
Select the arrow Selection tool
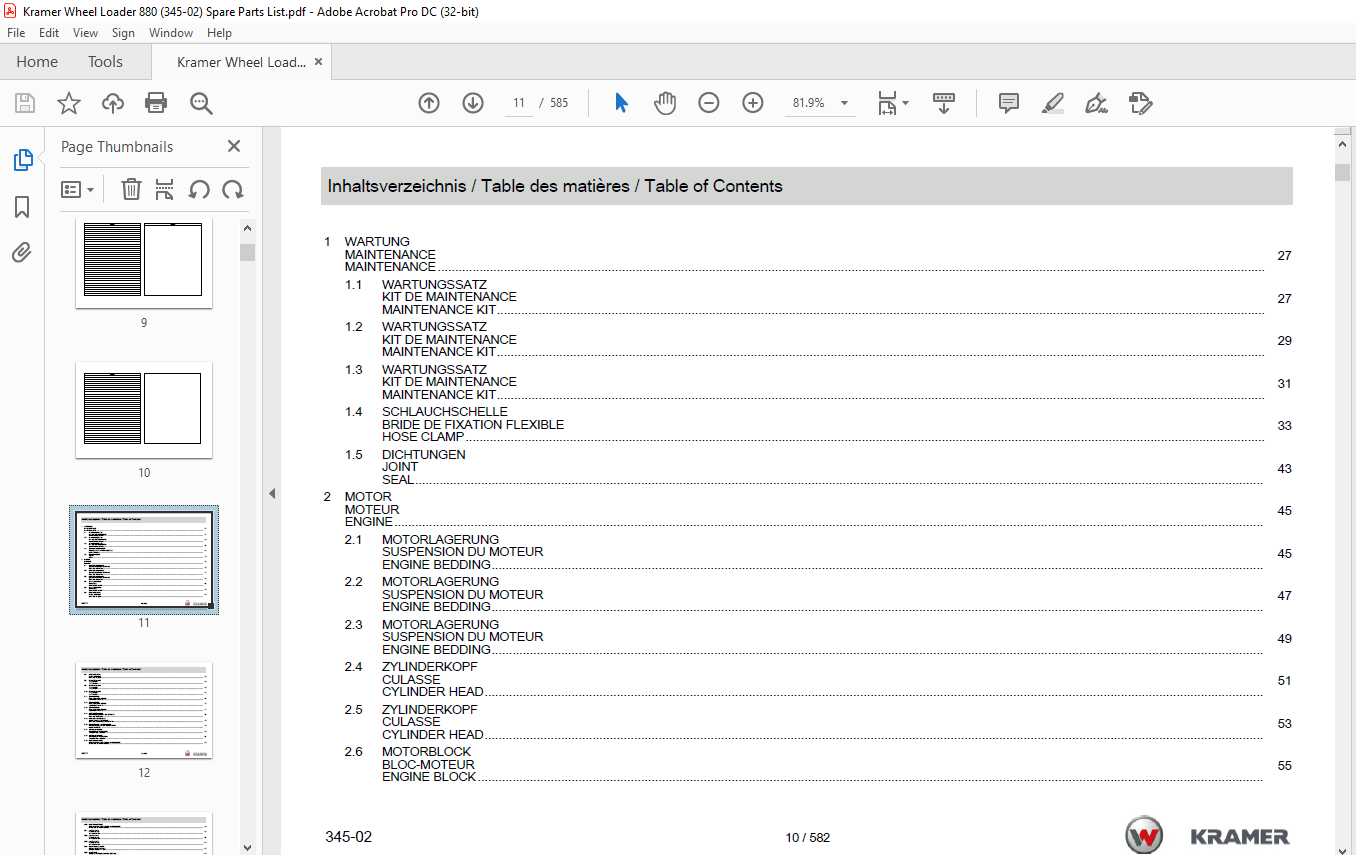point(621,103)
